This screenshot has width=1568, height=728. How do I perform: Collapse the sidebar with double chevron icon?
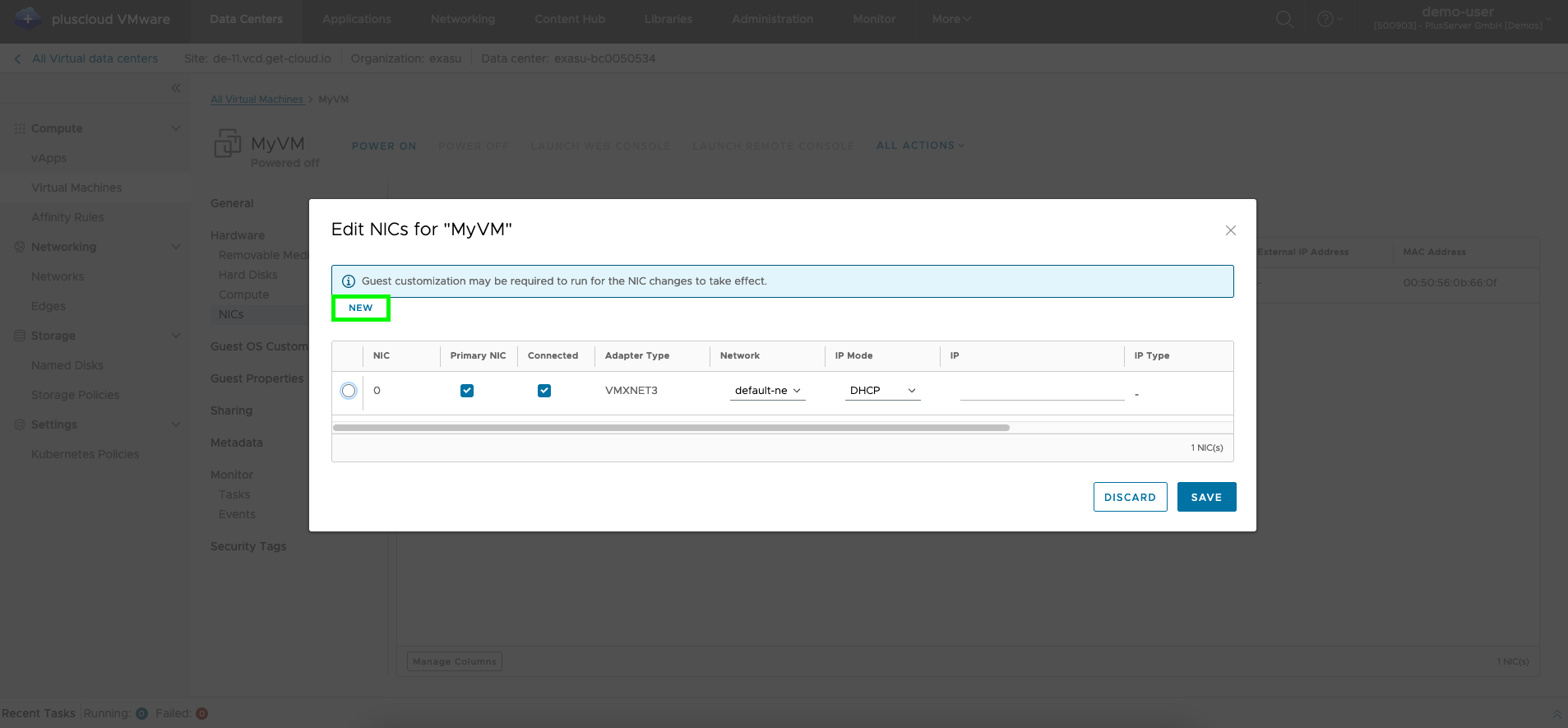tap(176, 88)
